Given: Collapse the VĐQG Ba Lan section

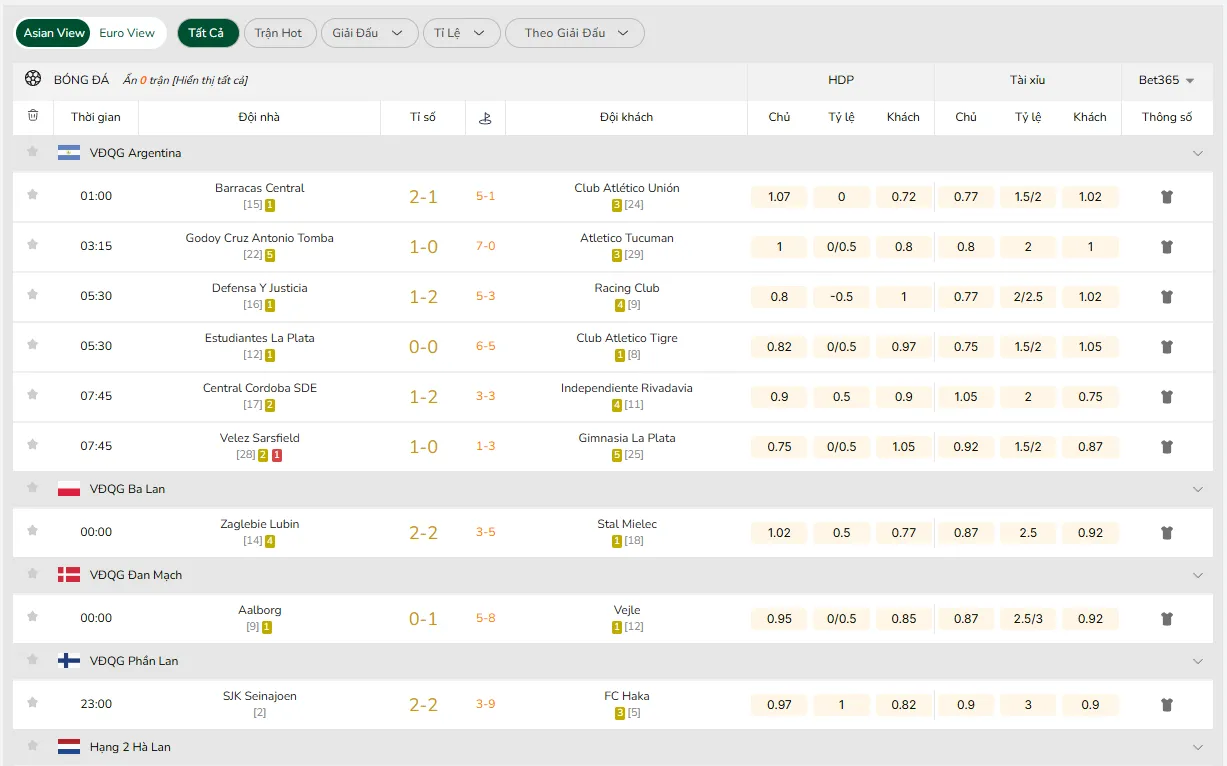Looking at the screenshot, I should pyautogui.click(x=1197, y=490).
